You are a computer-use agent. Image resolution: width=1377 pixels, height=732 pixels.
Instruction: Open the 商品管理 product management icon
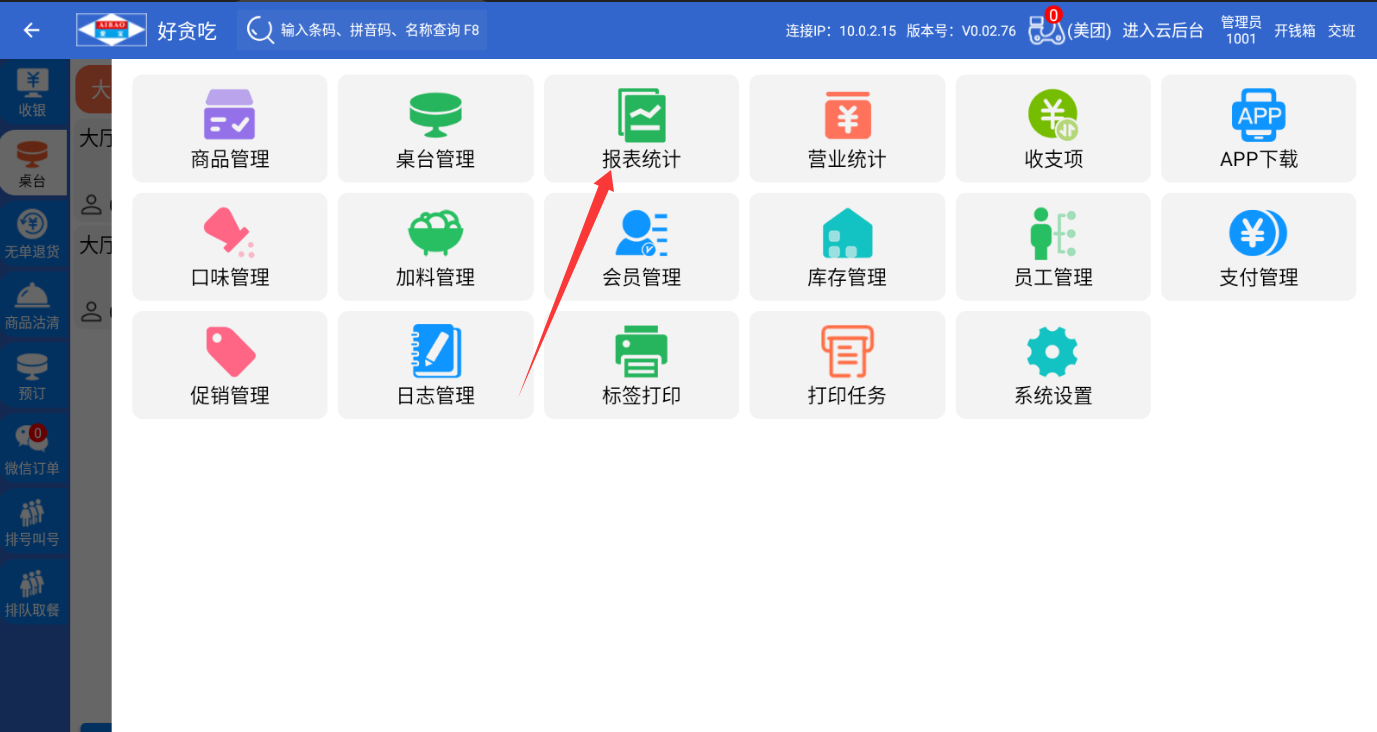[230, 116]
